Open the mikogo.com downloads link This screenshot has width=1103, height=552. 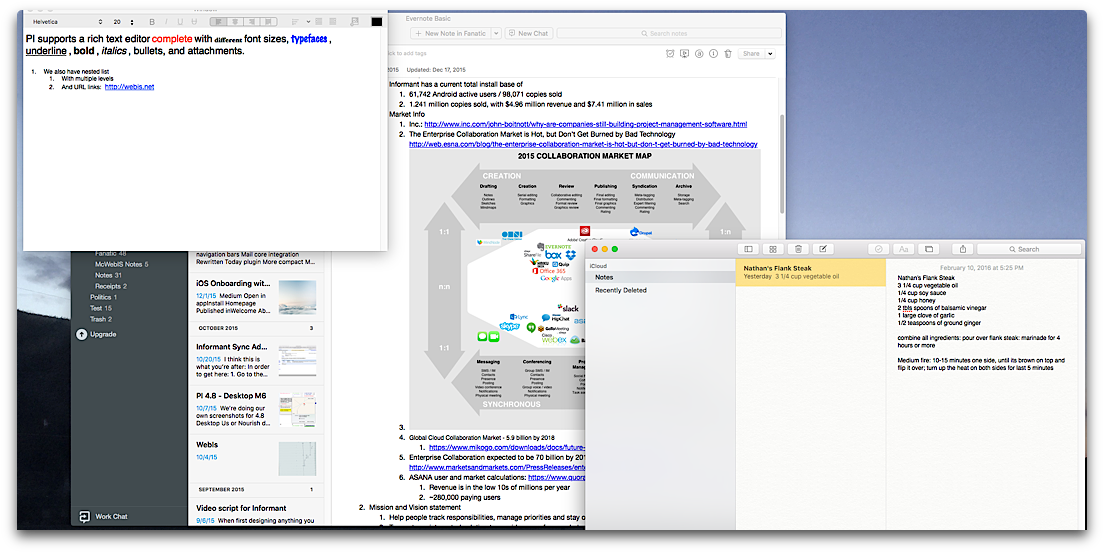(506, 447)
